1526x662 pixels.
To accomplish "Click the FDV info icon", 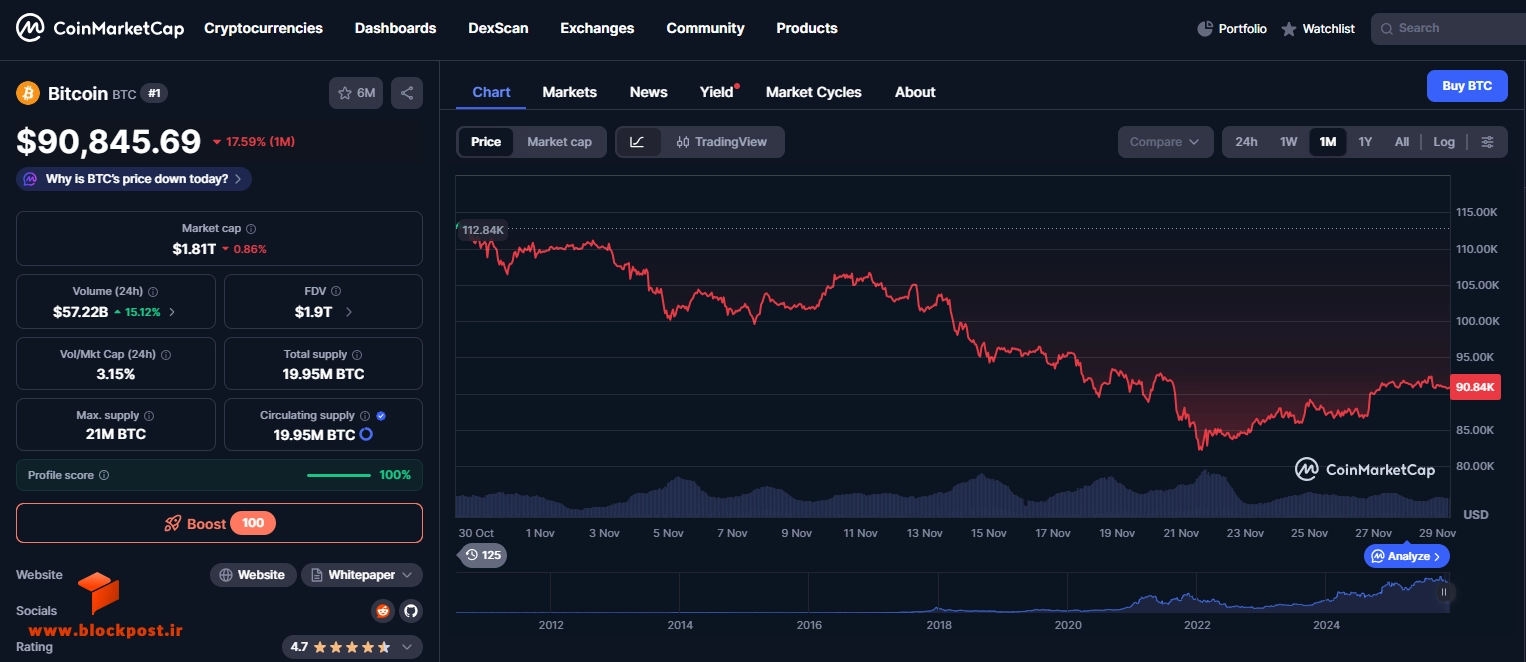I will 336,292.
